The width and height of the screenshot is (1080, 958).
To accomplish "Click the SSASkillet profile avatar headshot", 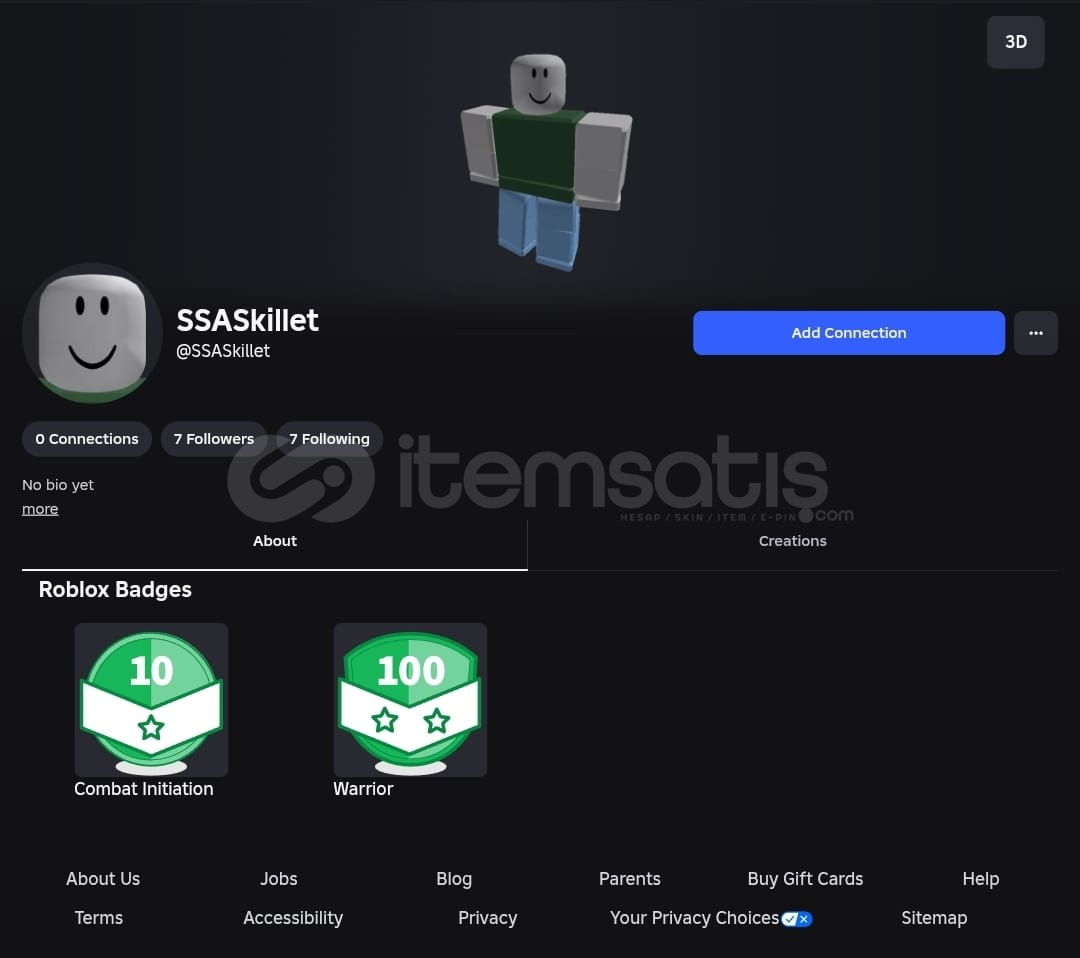I will 92,333.
